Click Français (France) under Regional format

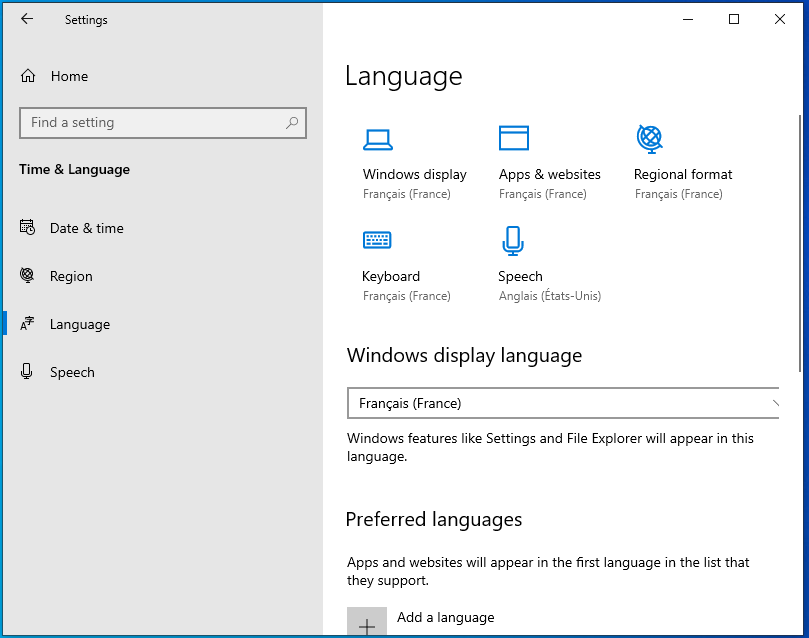[x=678, y=194]
